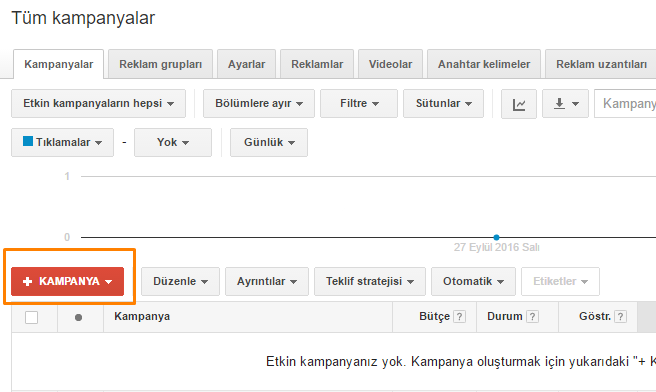Click the Durum help question mark
Viewport: 656px width, 392px height.
coord(532,317)
